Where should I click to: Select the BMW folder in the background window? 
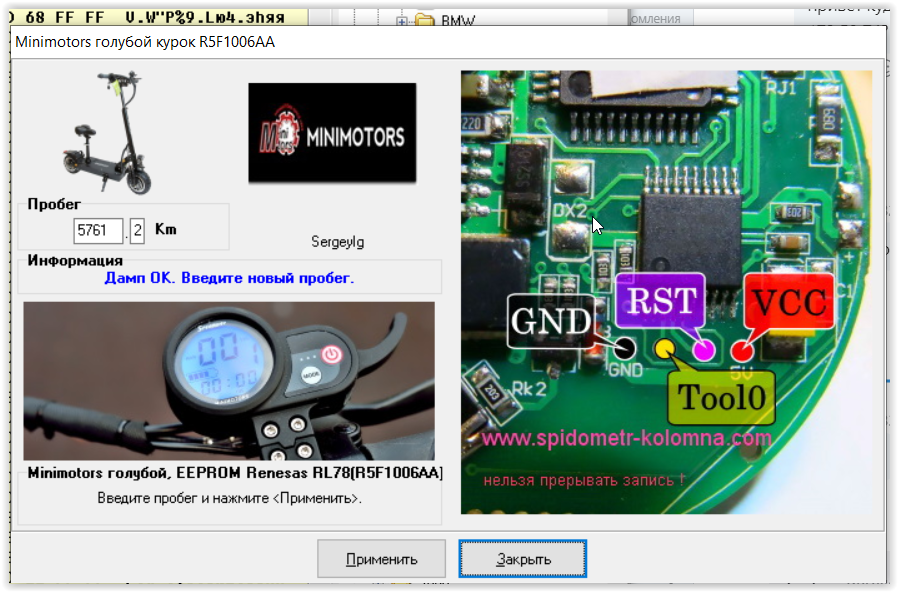pyautogui.click(x=447, y=20)
